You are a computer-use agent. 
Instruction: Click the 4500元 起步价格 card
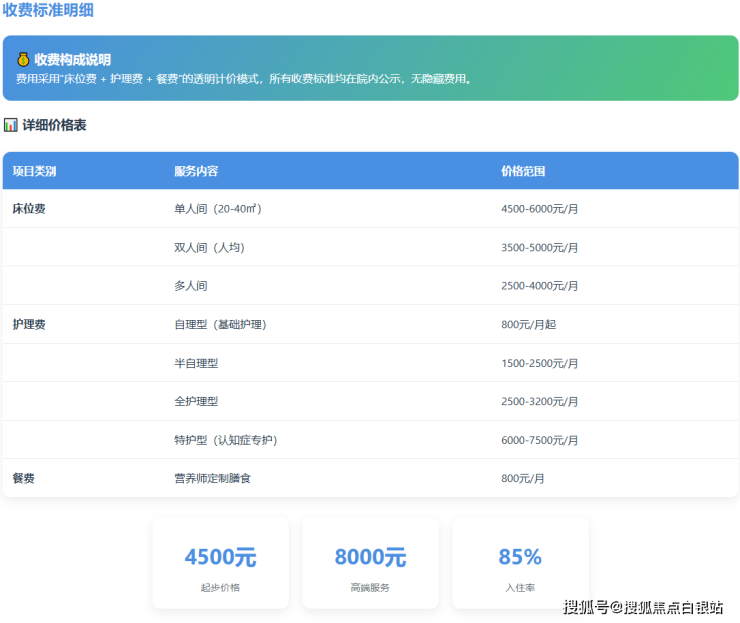coord(220,563)
